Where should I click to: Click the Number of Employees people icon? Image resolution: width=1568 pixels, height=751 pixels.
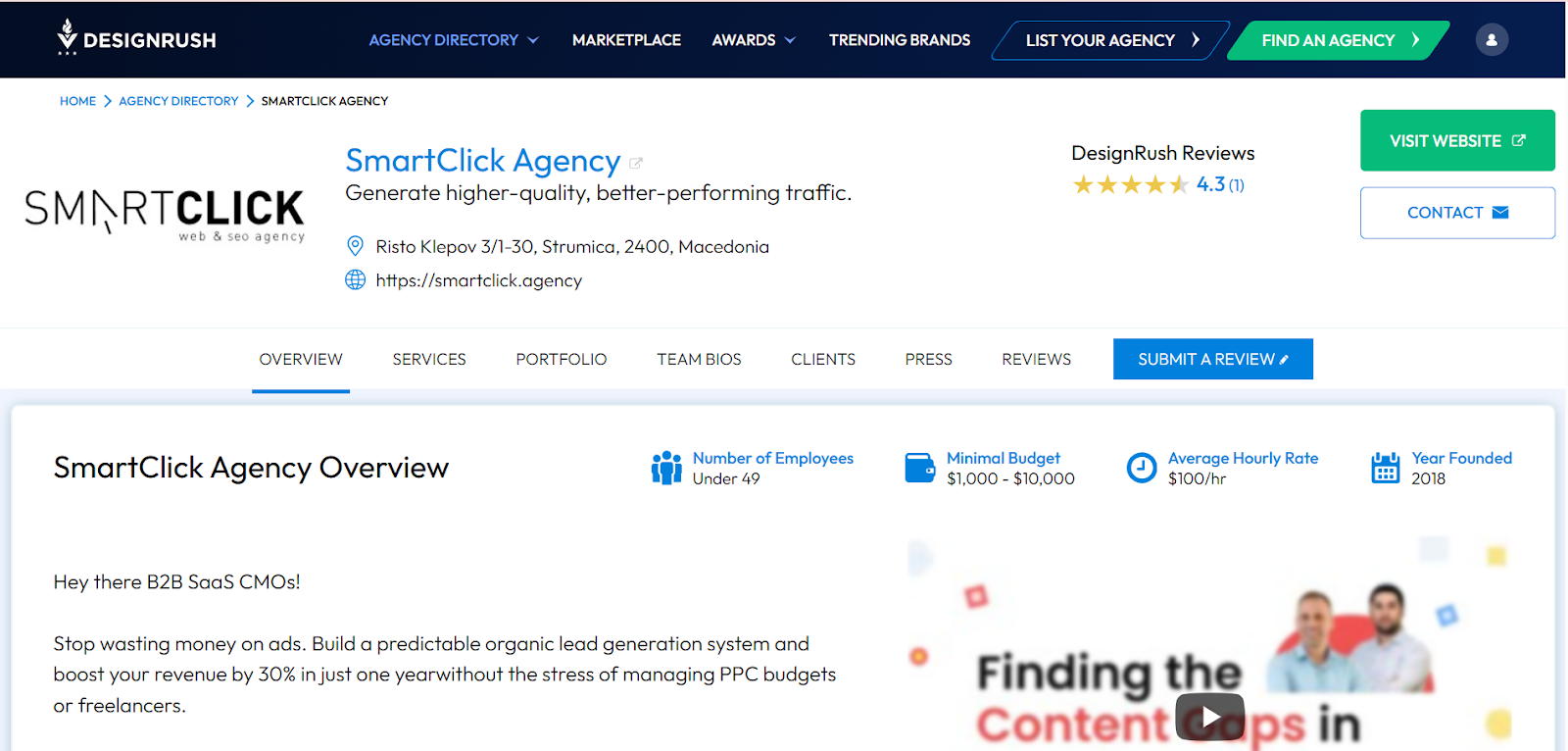point(666,468)
